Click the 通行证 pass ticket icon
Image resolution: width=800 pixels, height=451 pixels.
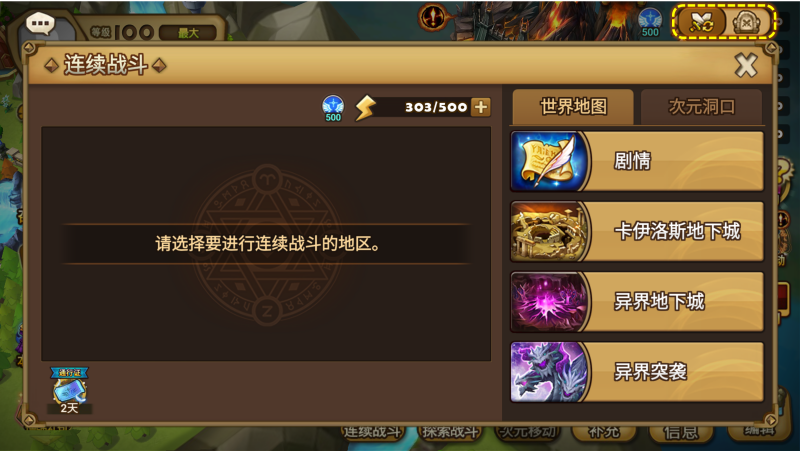(x=69, y=390)
